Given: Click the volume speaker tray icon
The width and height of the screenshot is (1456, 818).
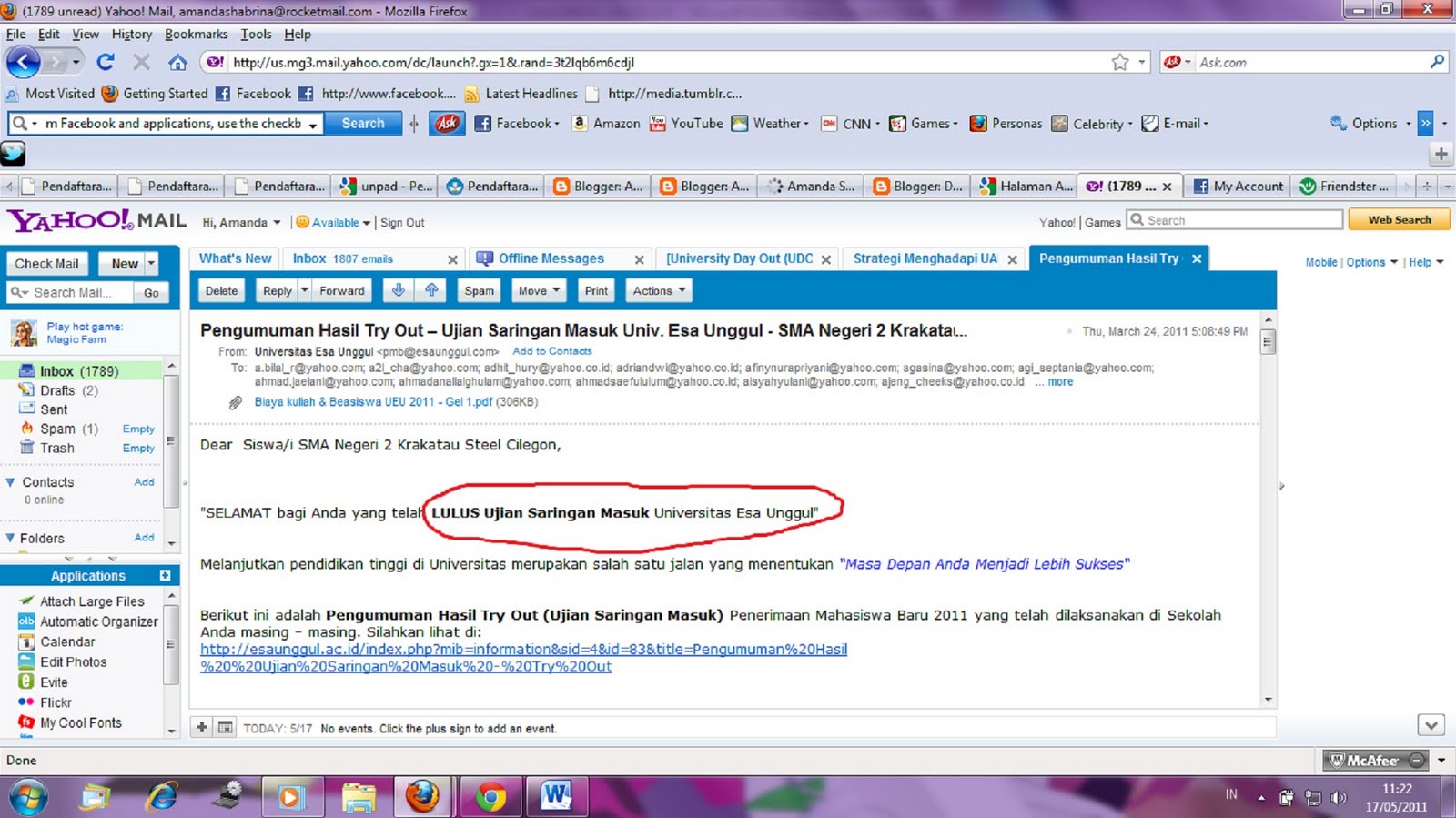Looking at the screenshot, I should (1338, 798).
